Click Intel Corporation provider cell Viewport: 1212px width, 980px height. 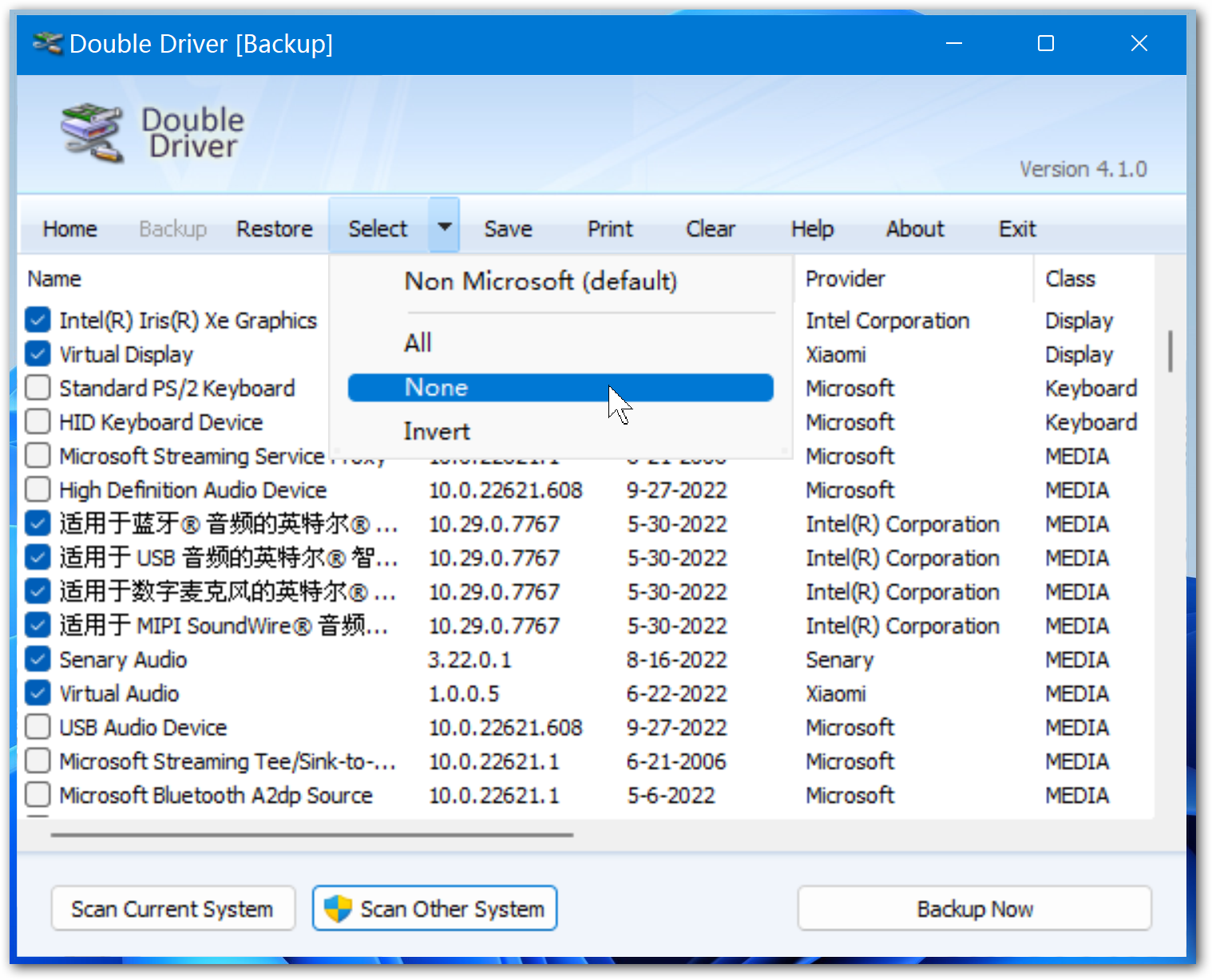coord(887,320)
